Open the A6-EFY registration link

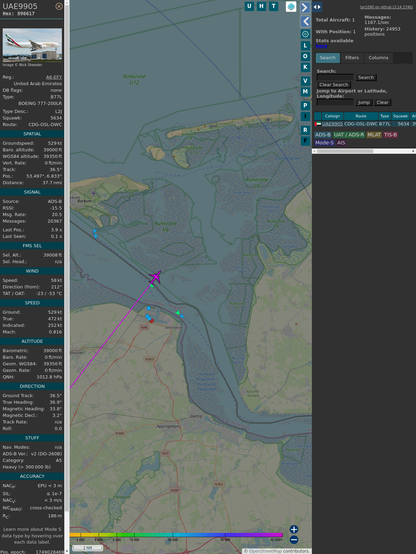click(x=54, y=77)
